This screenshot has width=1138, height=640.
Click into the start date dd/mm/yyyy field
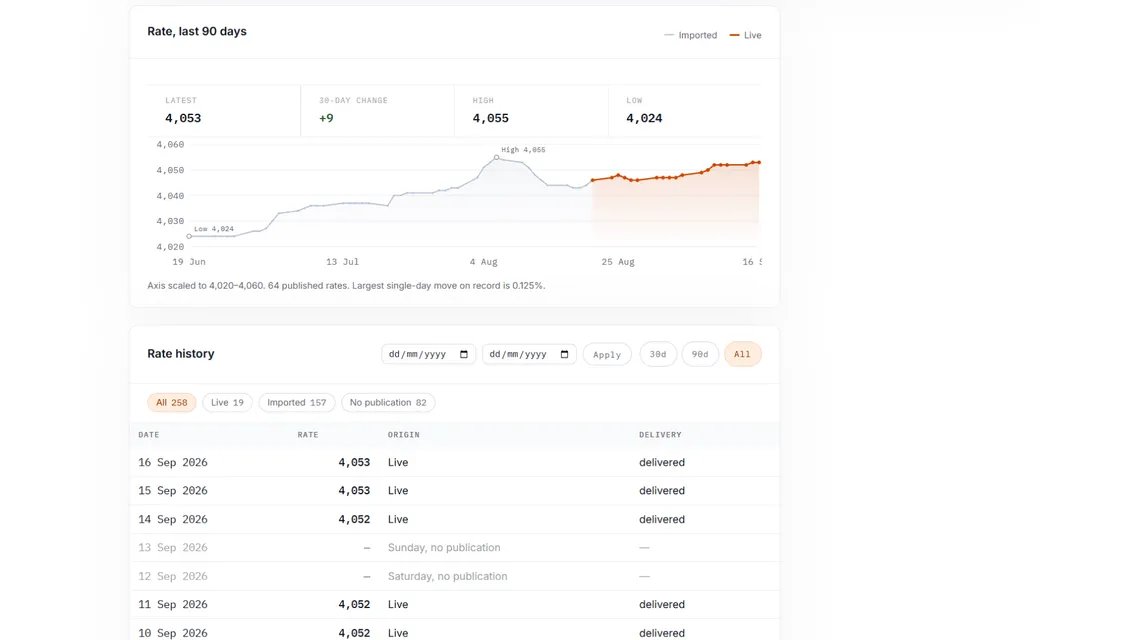point(428,354)
